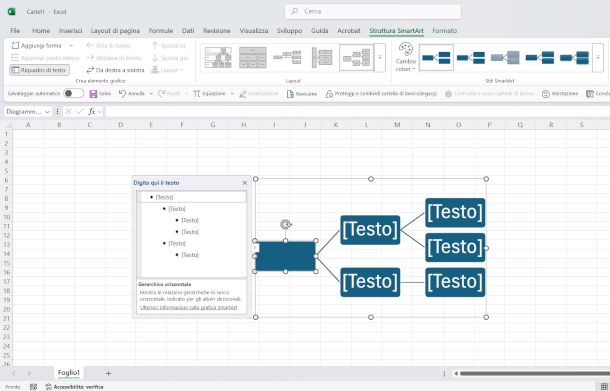Click the rotation handle above selected shape
This screenshot has width=610, height=391.
coord(286,224)
